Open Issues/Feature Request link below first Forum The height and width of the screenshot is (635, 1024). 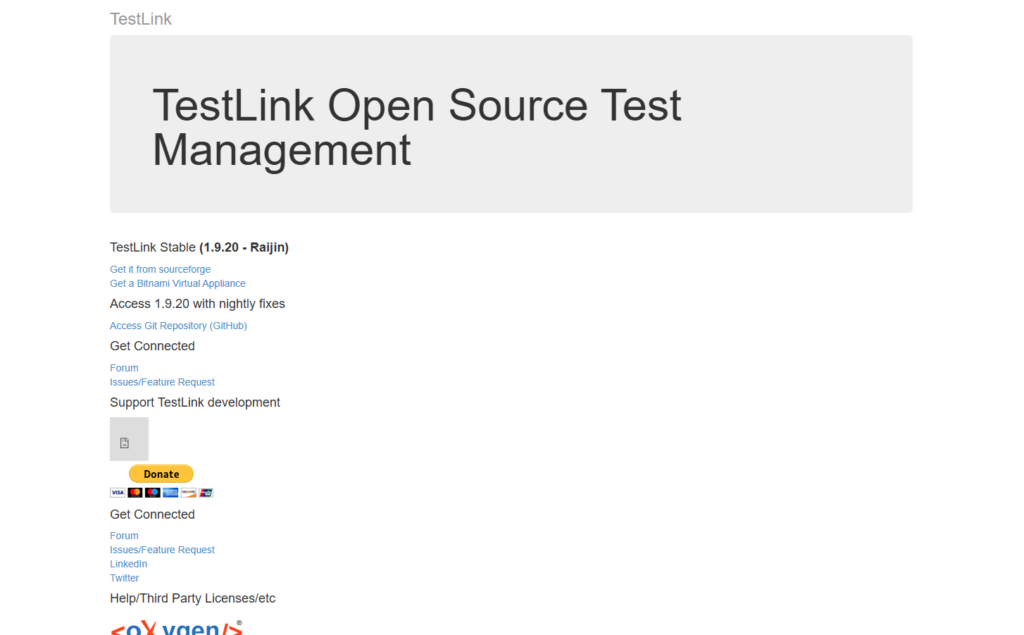[x=162, y=382]
